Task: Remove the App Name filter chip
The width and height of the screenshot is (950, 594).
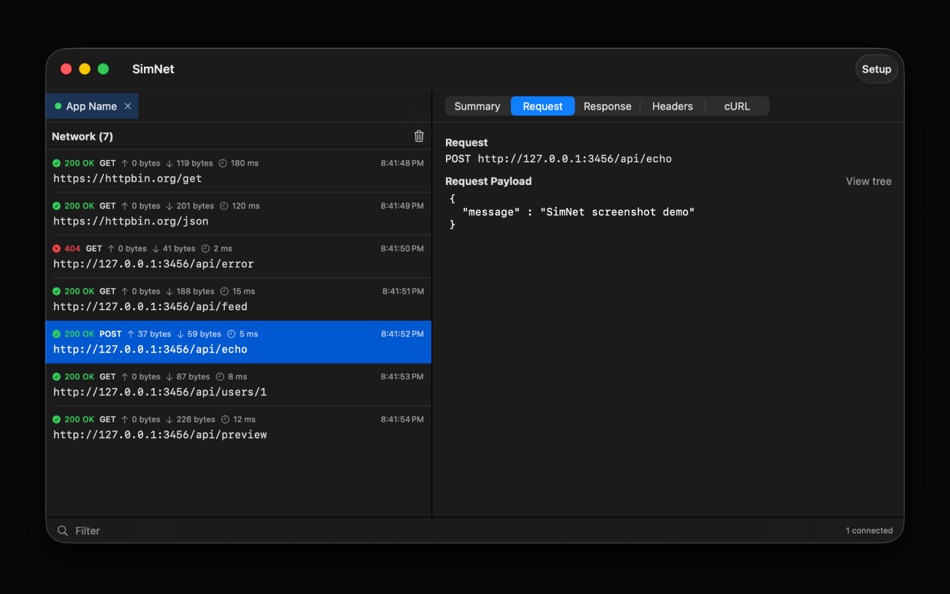Action: click(127, 106)
